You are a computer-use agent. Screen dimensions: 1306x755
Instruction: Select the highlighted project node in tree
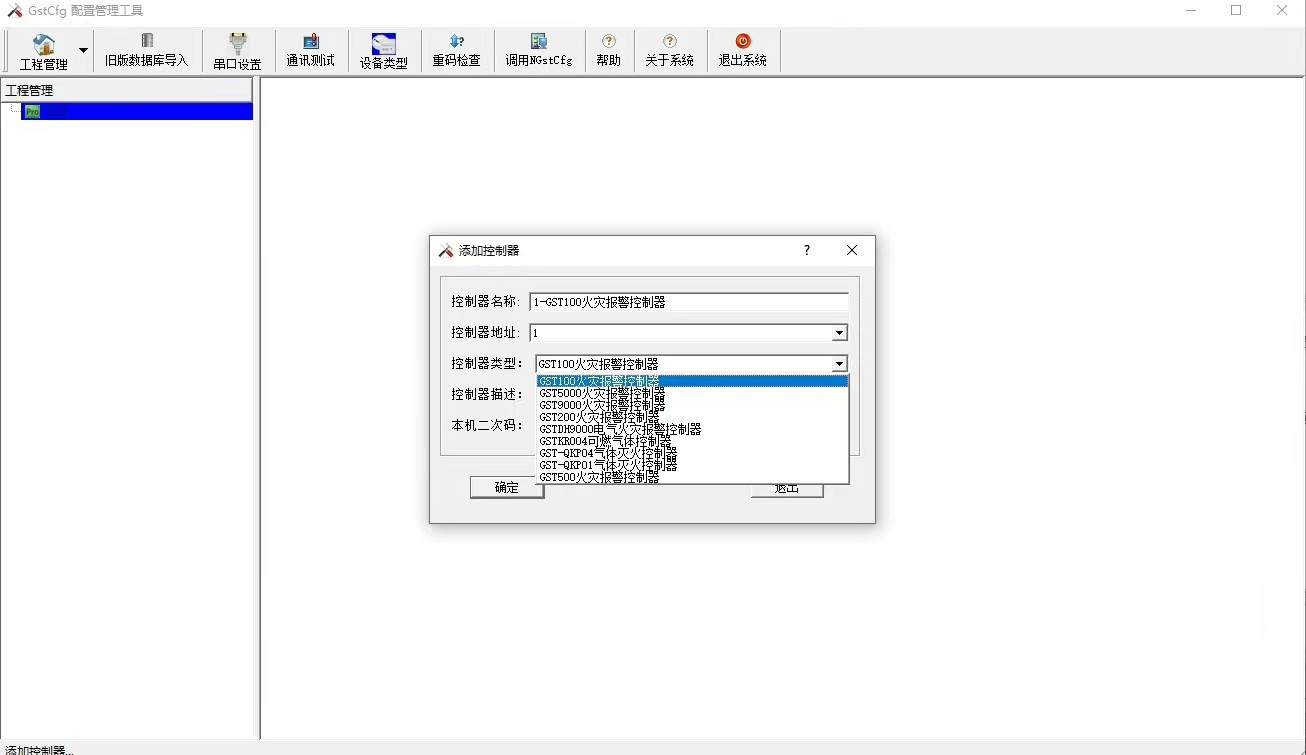tap(137, 112)
